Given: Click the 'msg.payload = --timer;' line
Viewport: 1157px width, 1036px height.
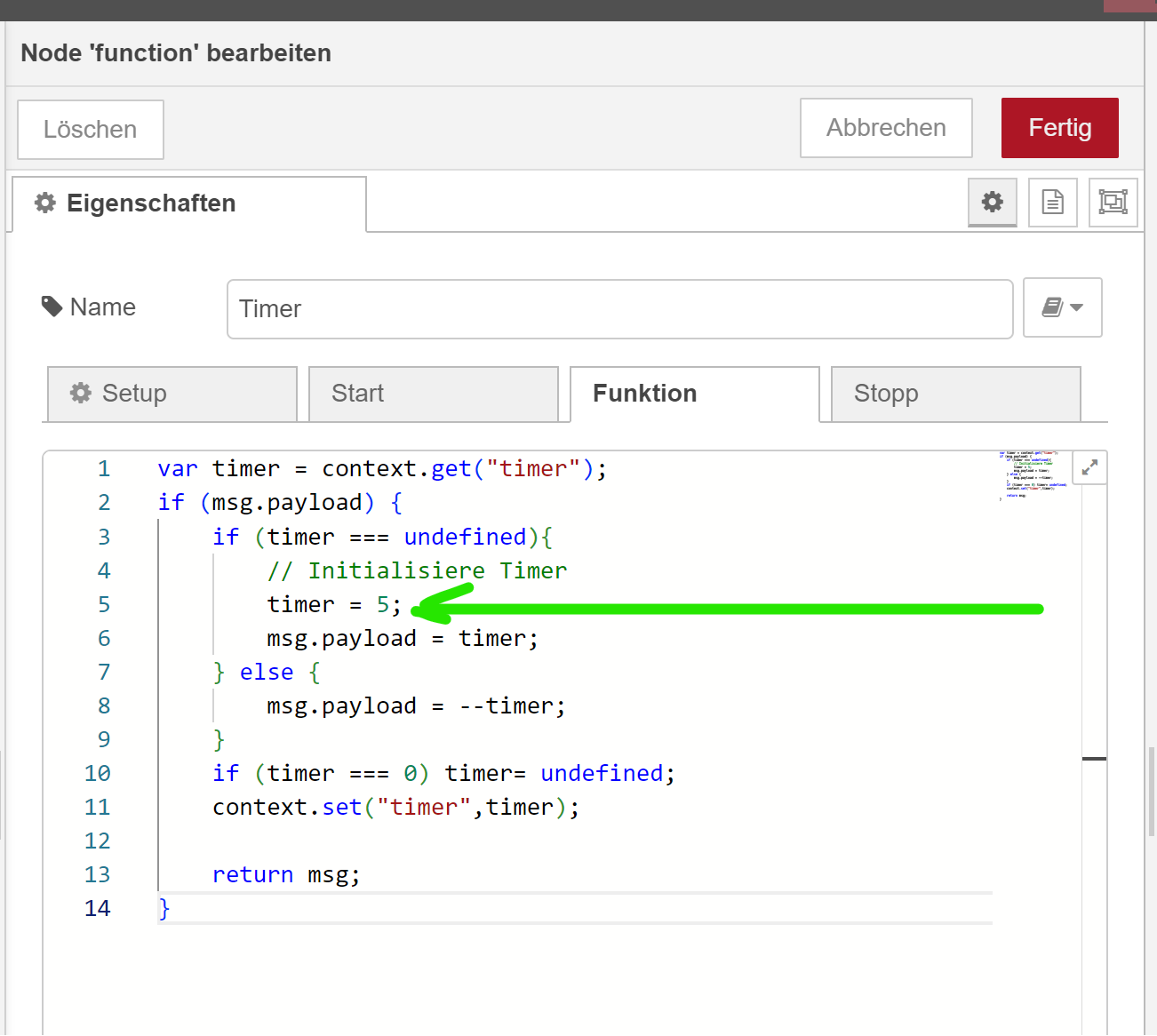Looking at the screenshot, I should 416,706.
